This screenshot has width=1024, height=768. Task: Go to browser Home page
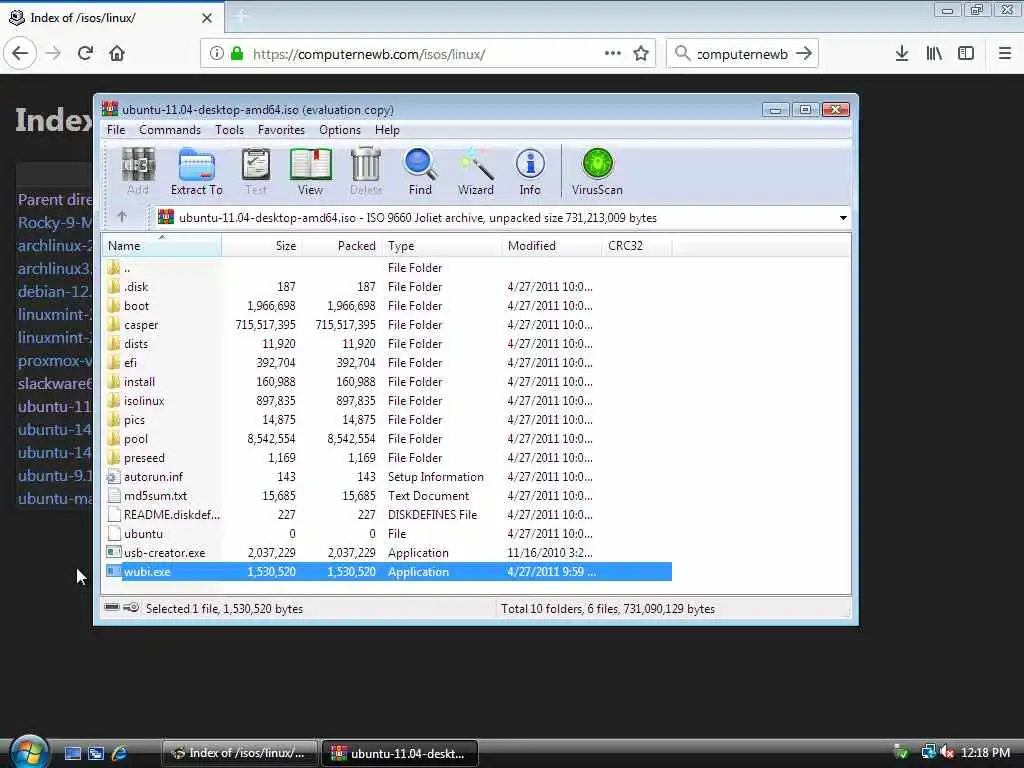tap(117, 54)
